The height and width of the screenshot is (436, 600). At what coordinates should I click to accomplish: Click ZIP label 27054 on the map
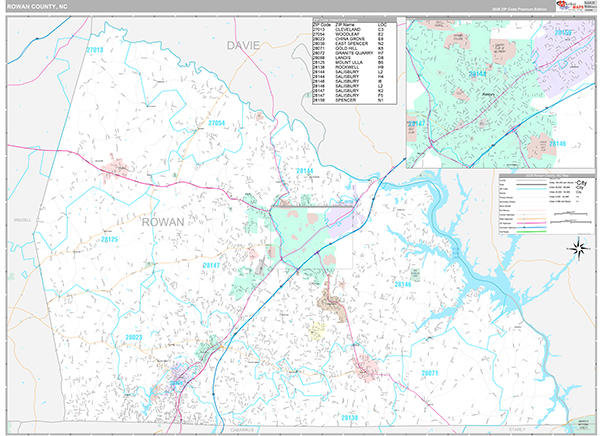(217, 123)
